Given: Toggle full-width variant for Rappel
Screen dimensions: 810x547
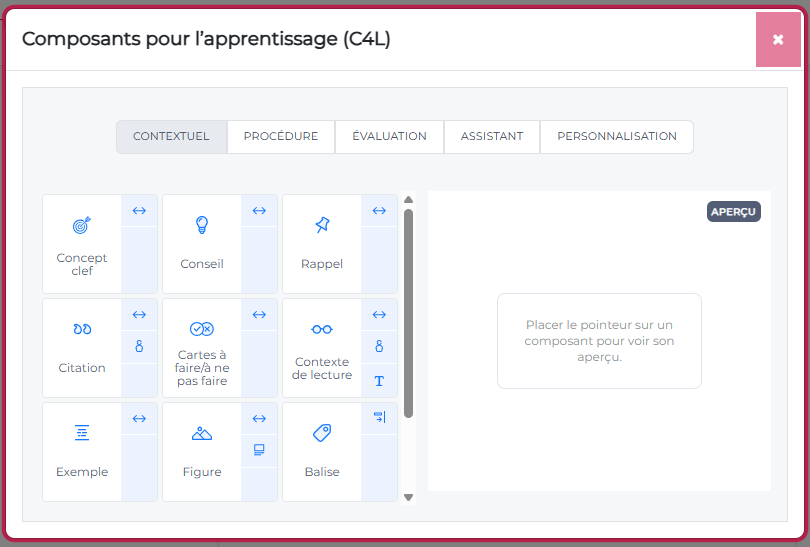Looking at the screenshot, I should [379, 211].
